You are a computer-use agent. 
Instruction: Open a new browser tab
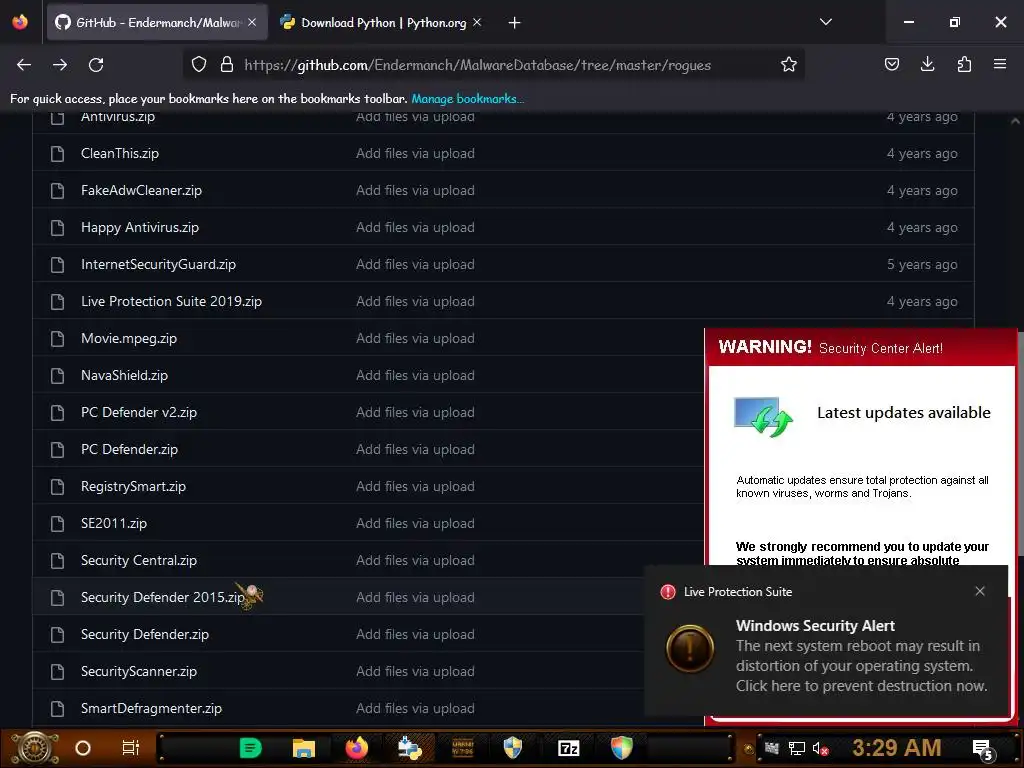coord(515,23)
